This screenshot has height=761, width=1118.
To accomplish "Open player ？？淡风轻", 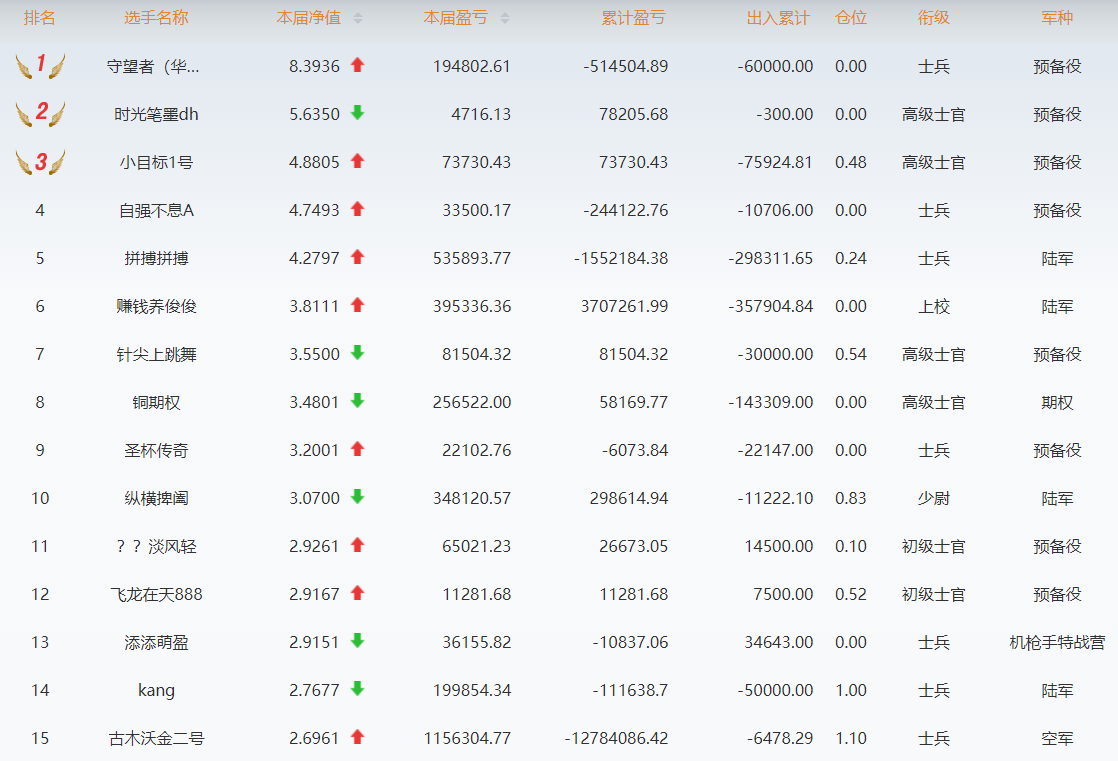I will [x=156, y=546].
